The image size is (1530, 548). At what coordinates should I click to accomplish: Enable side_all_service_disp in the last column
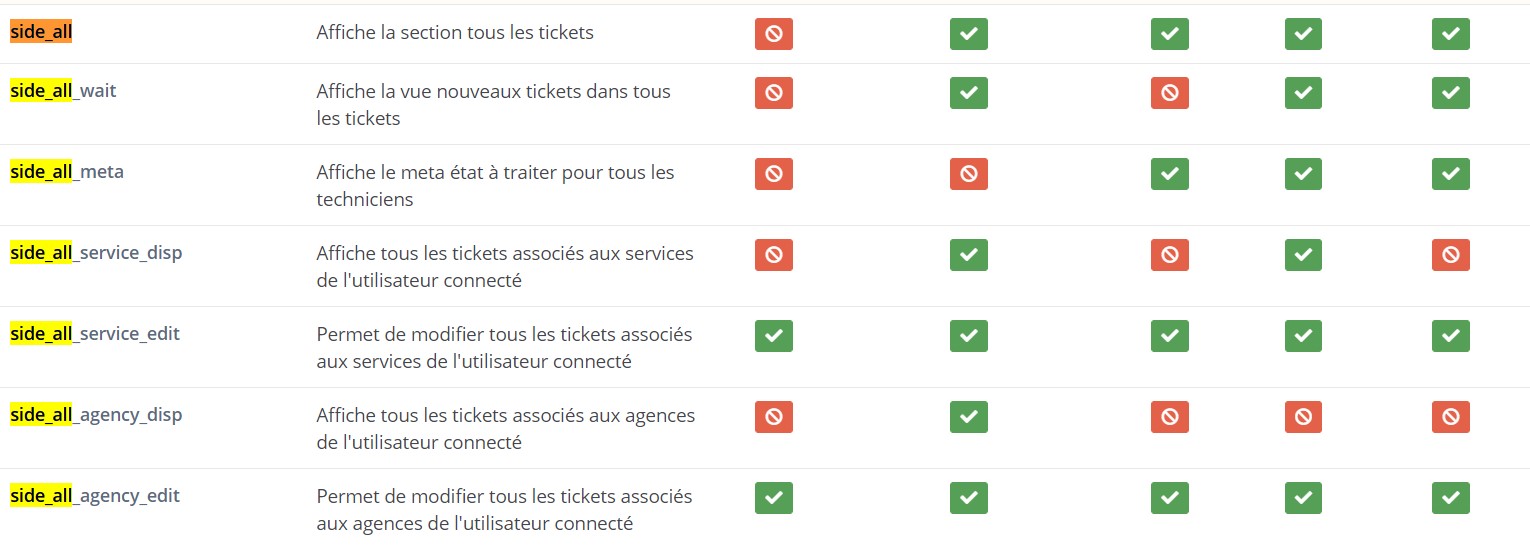(1450, 255)
